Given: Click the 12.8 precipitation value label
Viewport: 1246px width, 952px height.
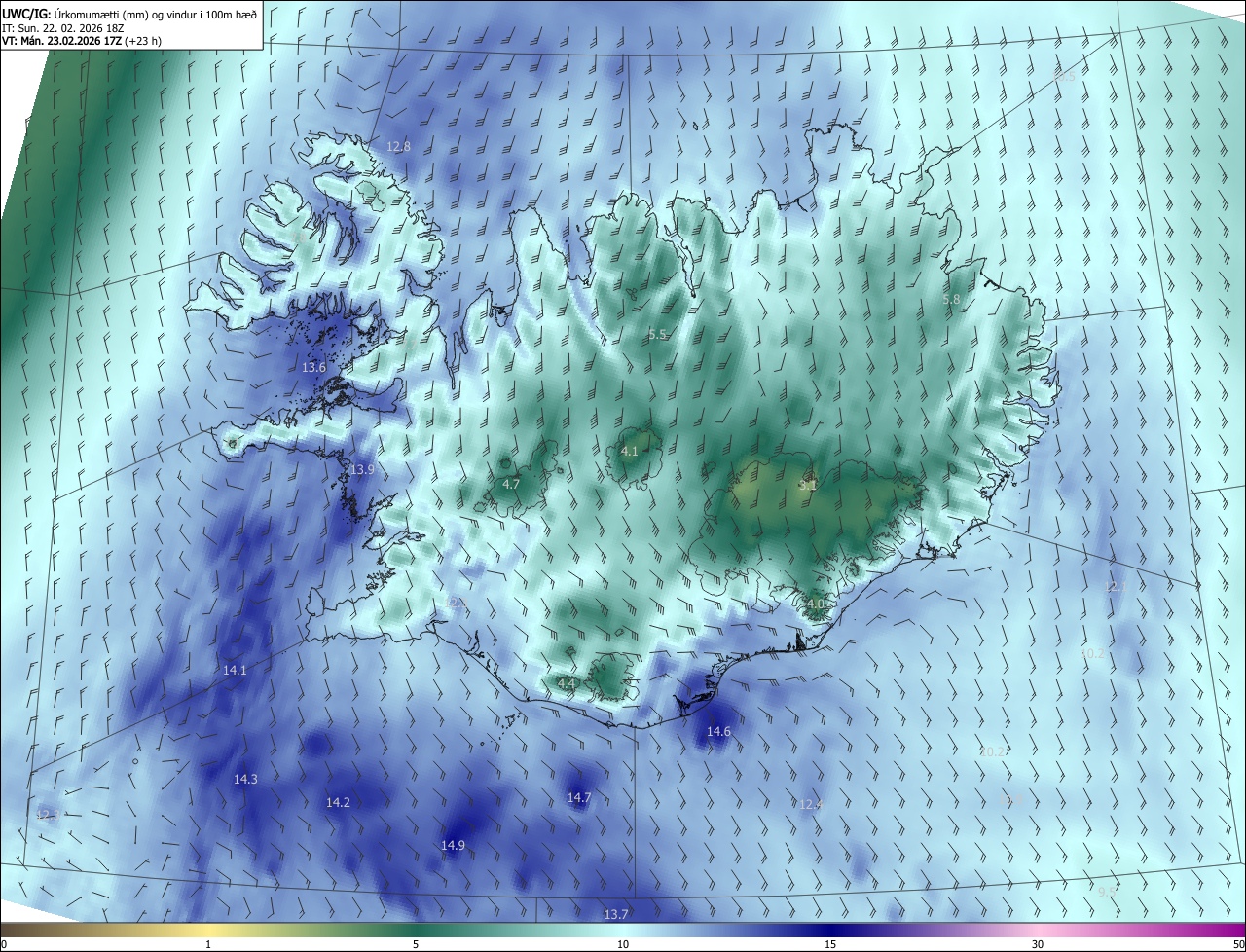Looking at the screenshot, I should click(398, 147).
